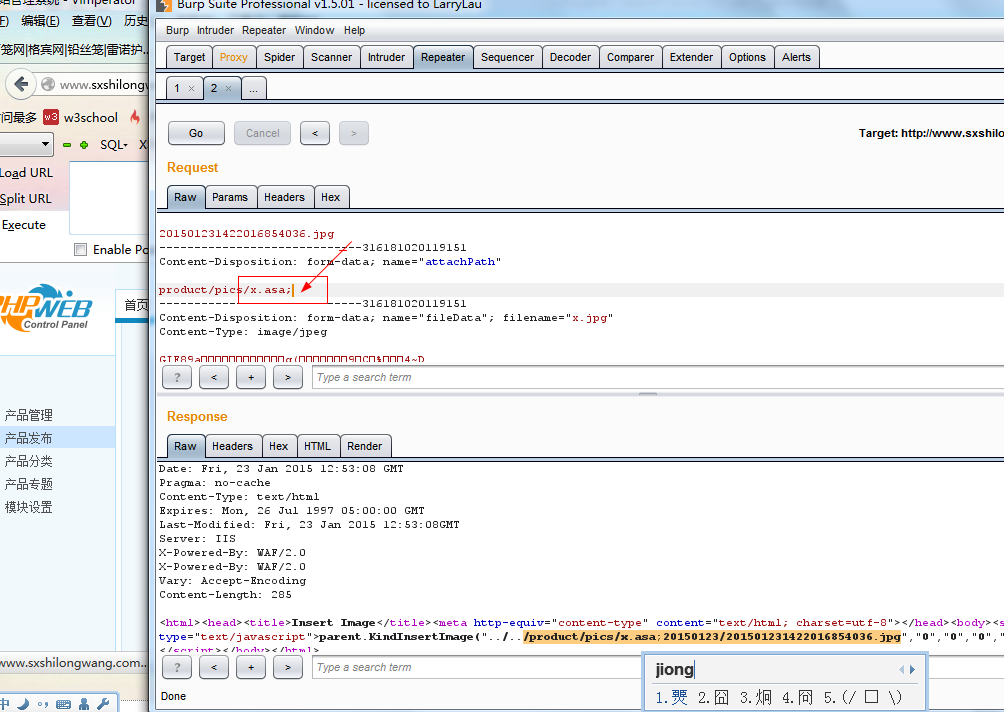
Task: Open the Help menu
Action: coord(354,30)
